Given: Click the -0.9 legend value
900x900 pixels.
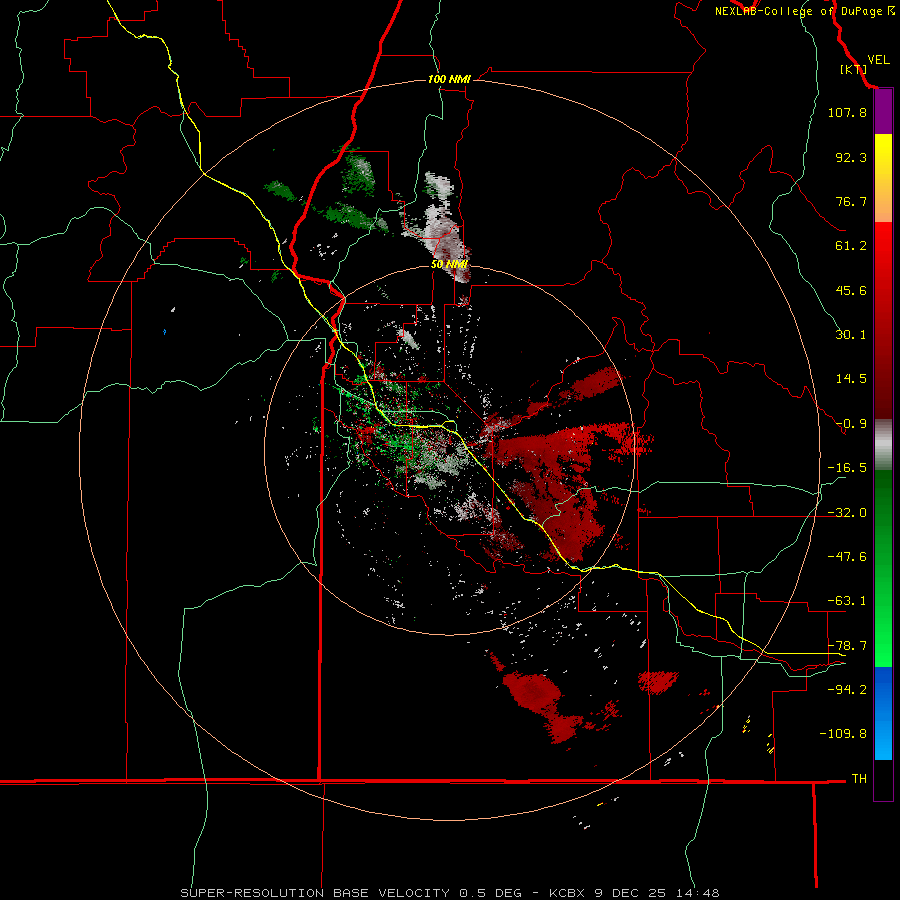Looking at the screenshot, I should (851, 424).
